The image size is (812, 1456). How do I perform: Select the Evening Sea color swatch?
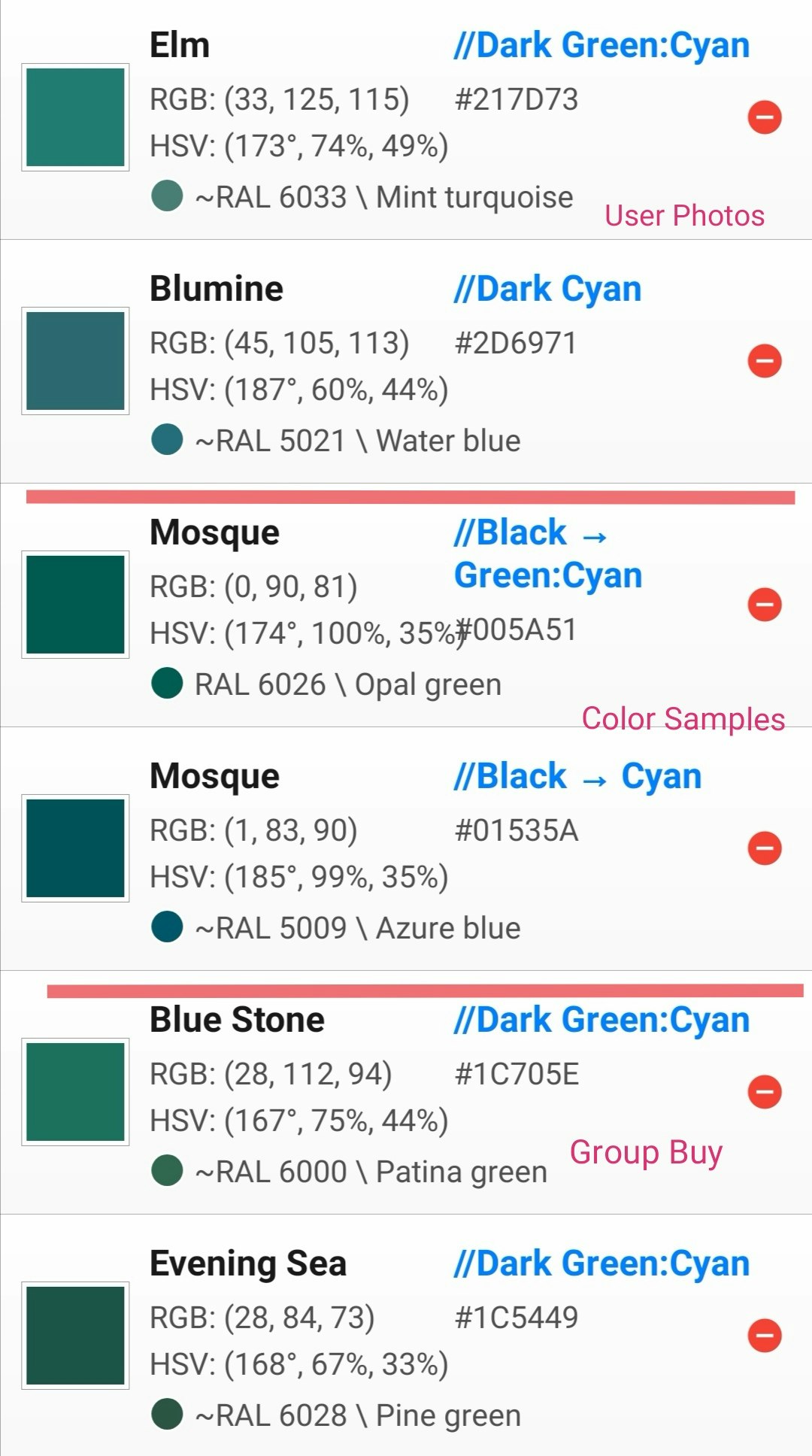click(x=75, y=1336)
